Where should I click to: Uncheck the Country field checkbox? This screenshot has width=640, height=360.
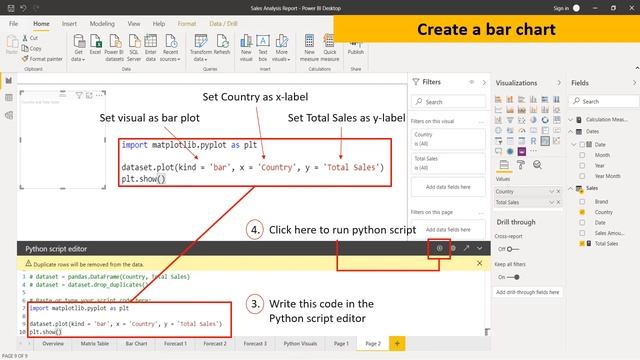click(x=582, y=212)
